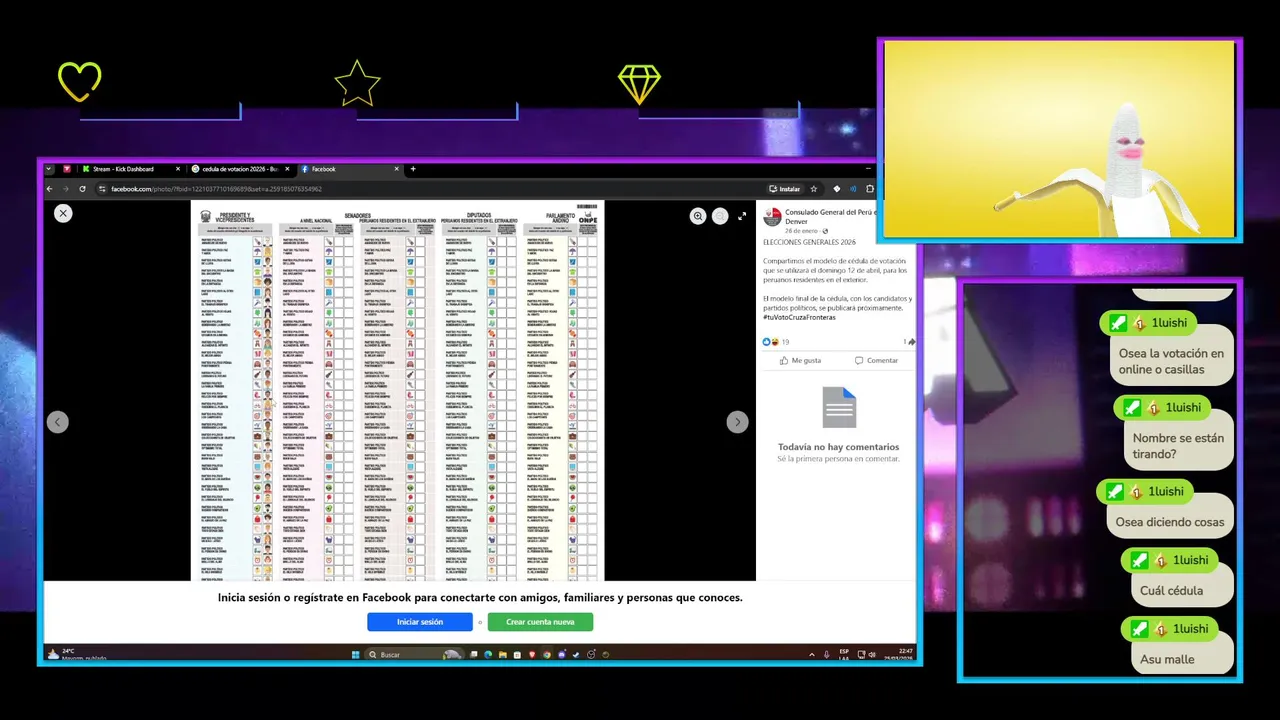Viewport: 1280px width, 720px height.
Task: Click the facebook.com address bar
Action: tap(430, 188)
